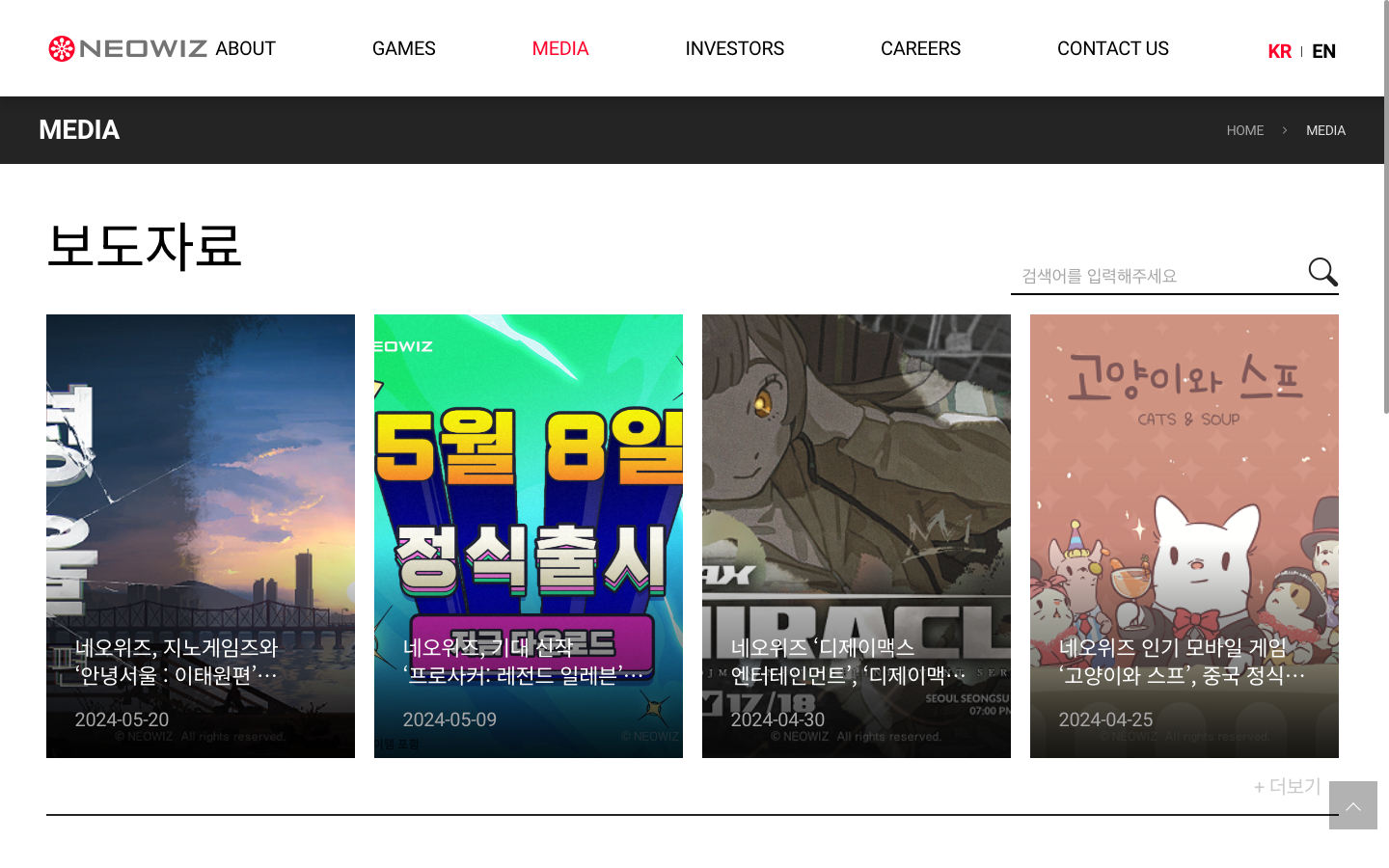
Task: Go to HOME breadcrumb link
Action: click(1245, 130)
